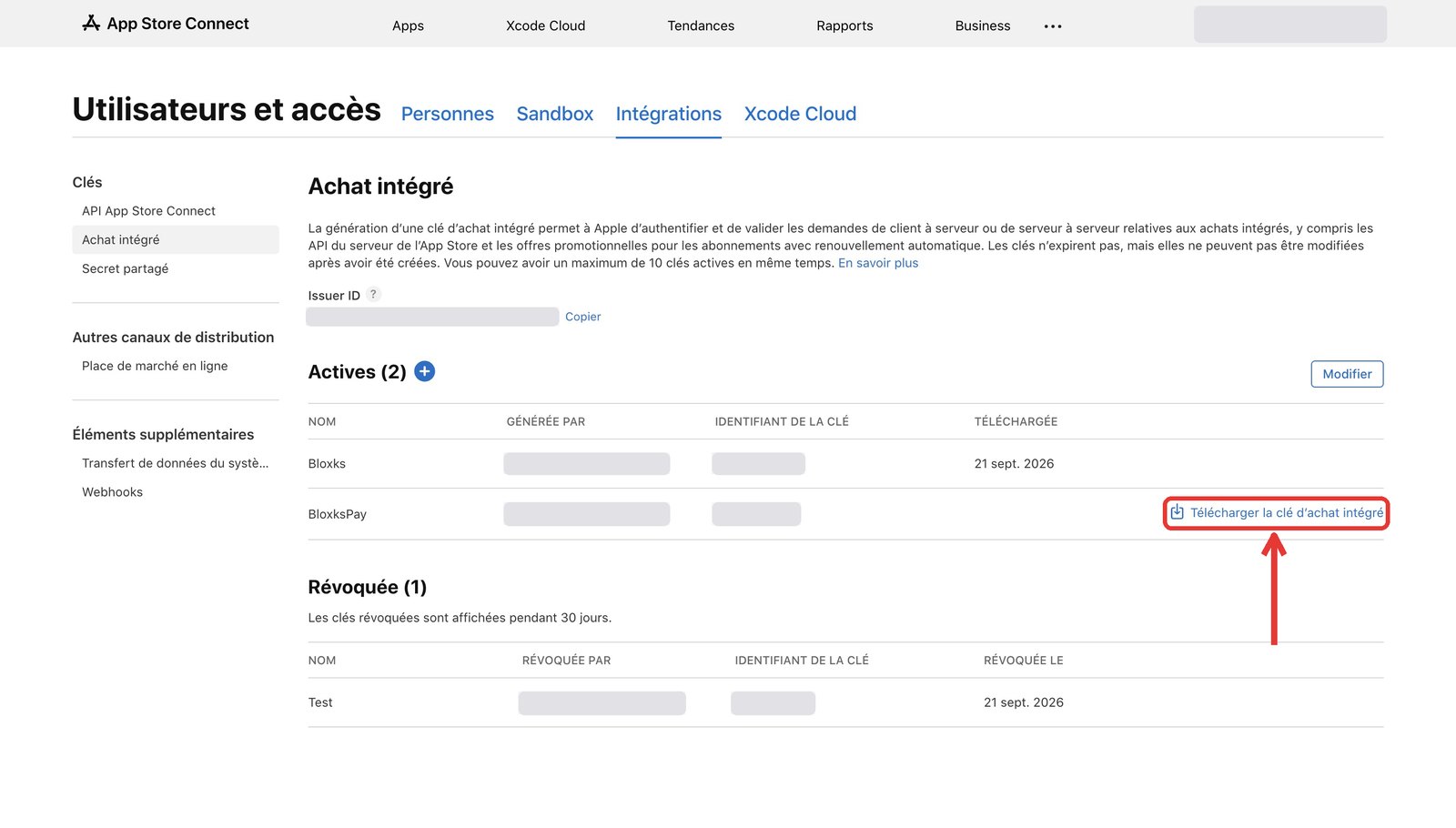Click the Issuer ID label
1456x828 pixels.
pos(334,296)
